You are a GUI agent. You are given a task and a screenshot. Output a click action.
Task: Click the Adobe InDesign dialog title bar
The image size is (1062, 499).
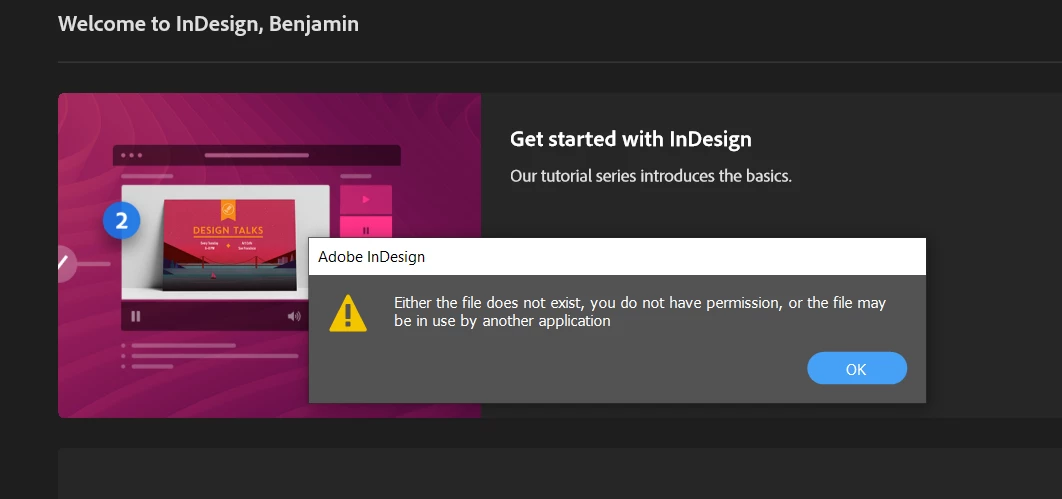617,257
